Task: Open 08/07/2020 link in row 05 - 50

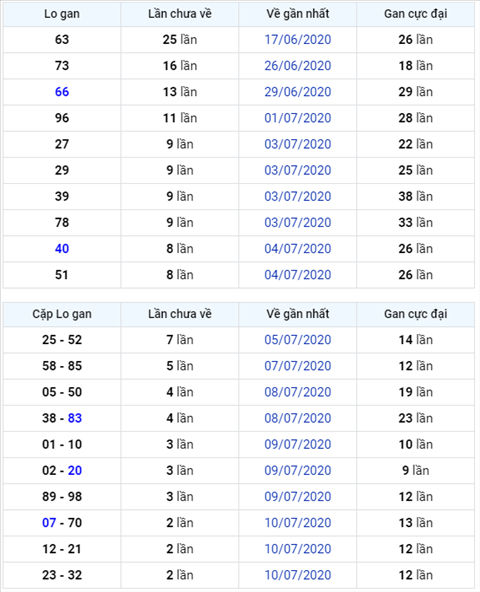Action: (298, 392)
